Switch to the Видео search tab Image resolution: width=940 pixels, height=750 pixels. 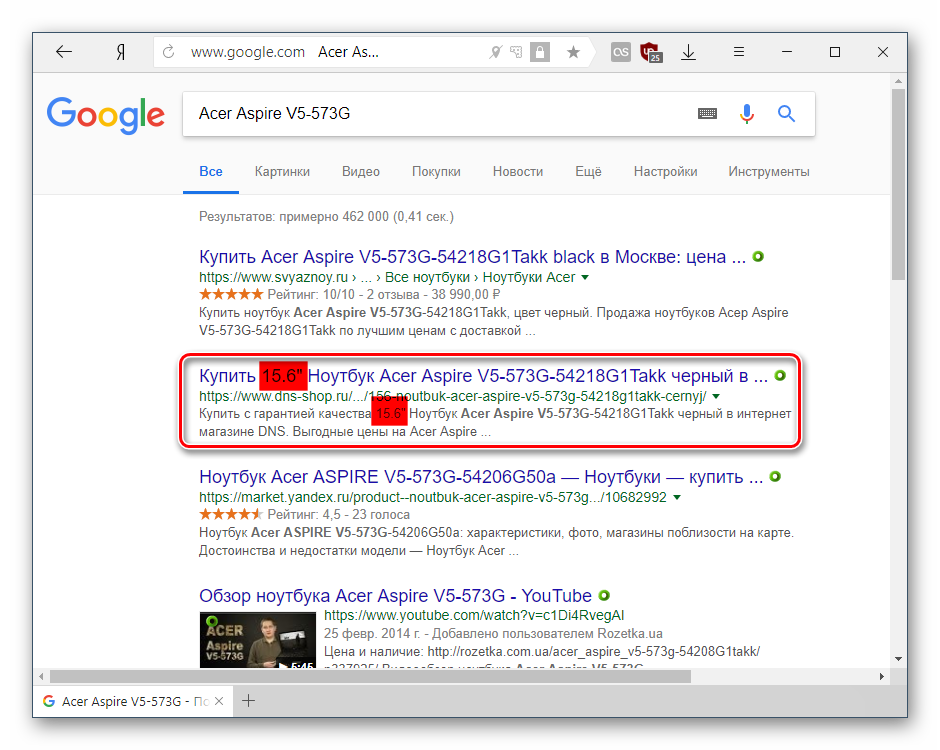(x=360, y=172)
